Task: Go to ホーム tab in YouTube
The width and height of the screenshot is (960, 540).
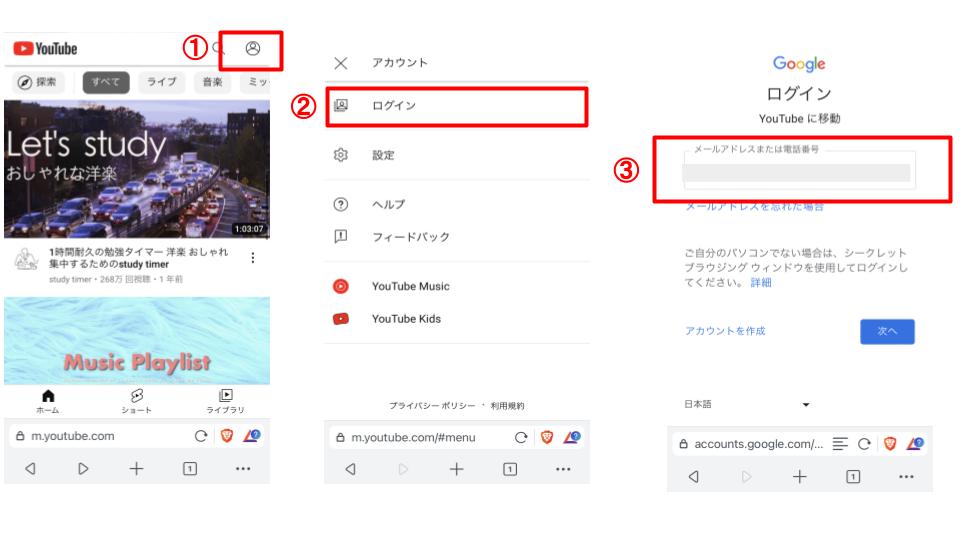Action: (x=48, y=402)
